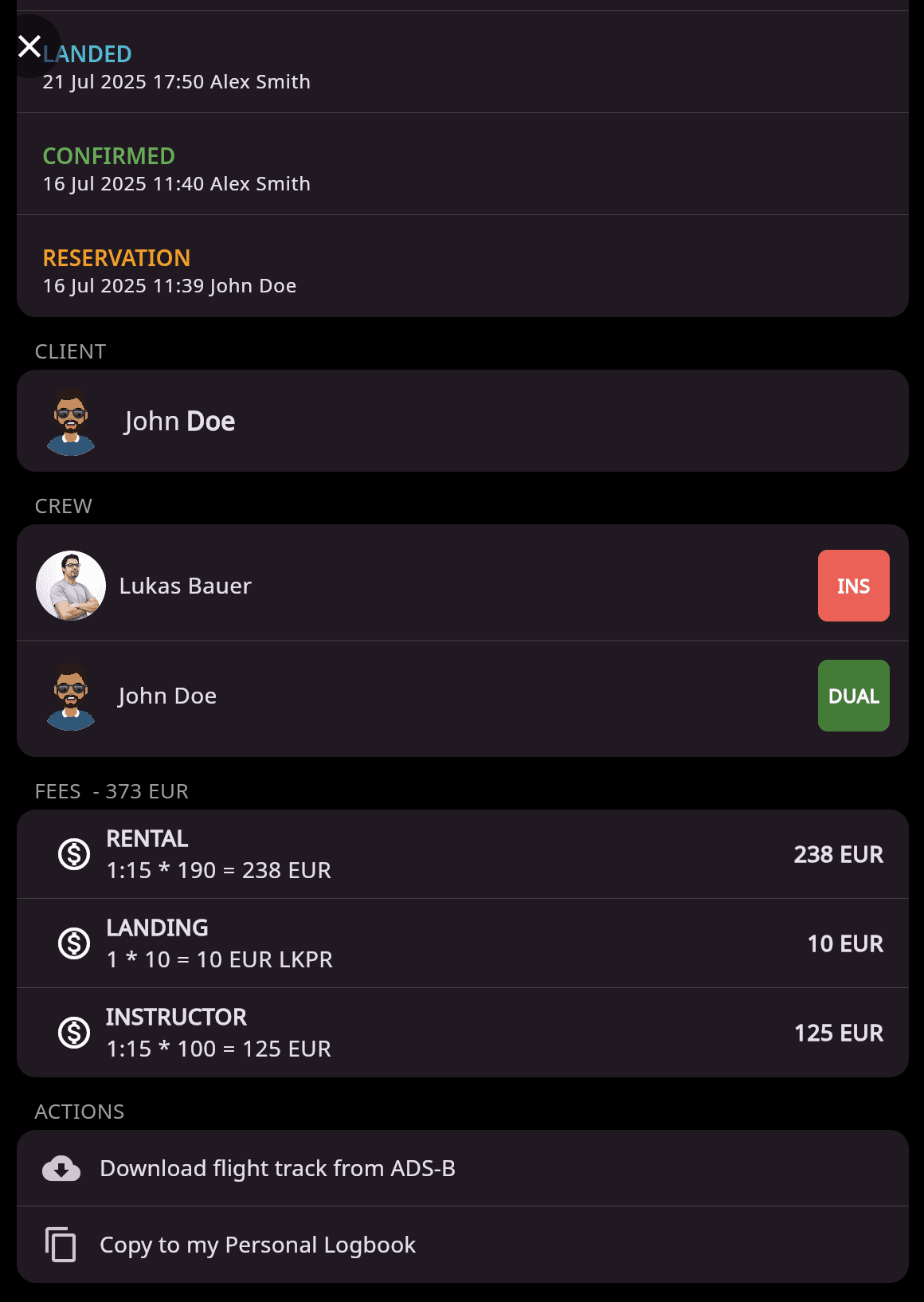This screenshot has width=924, height=1302.
Task: Close the flight detail panel
Action: click(x=29, y=46)
